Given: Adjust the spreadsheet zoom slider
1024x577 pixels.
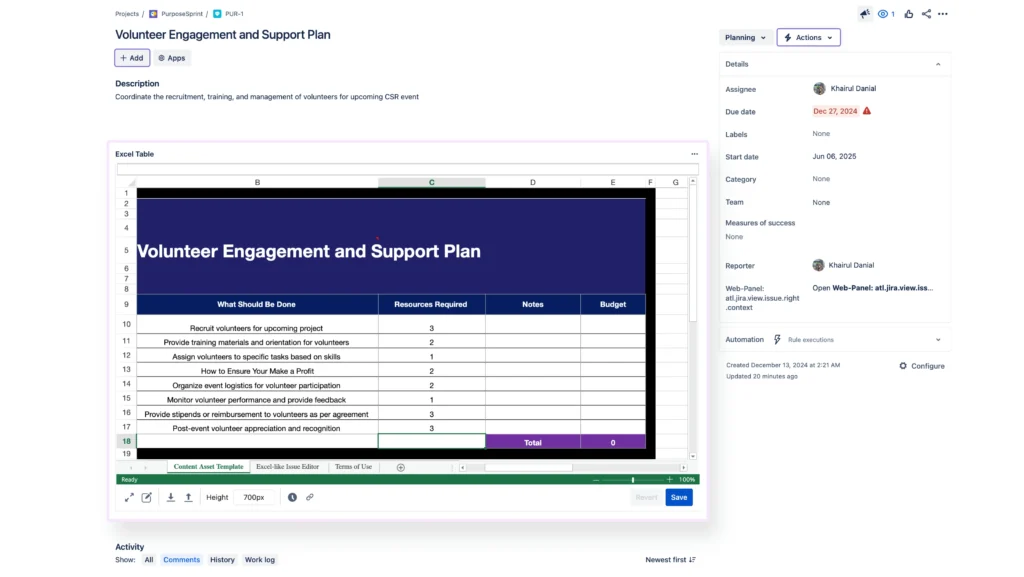Looking at the screenshot, I should coord(633,480).
